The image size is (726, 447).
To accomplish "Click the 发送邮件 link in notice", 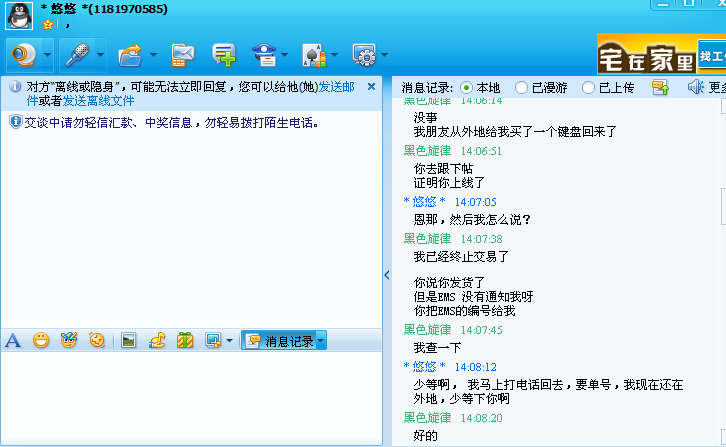I will click(x=191, y=94).
